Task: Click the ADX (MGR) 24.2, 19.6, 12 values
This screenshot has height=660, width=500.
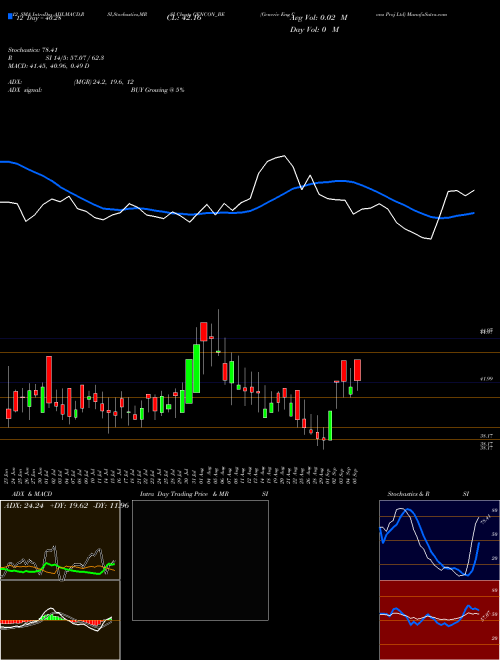Action: (103, 82)
